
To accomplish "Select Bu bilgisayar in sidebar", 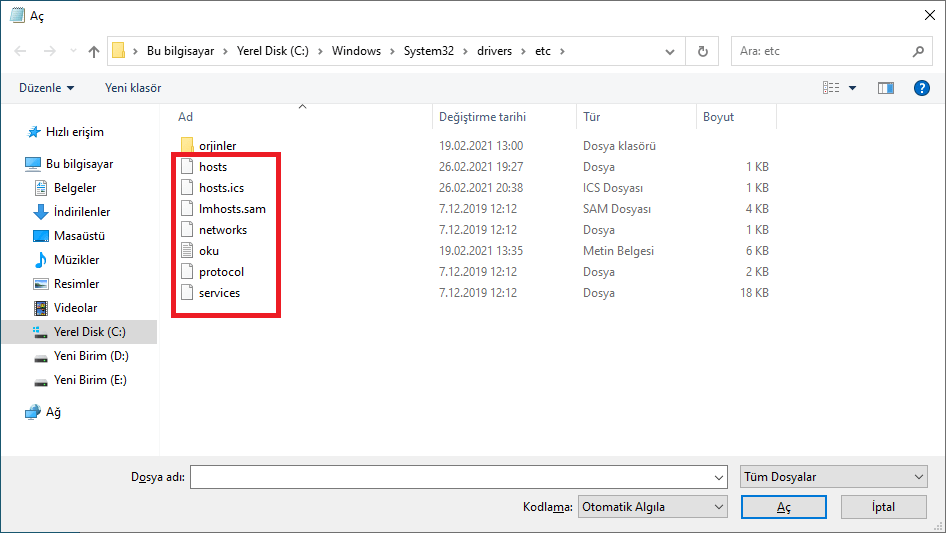I will (80, 164).
